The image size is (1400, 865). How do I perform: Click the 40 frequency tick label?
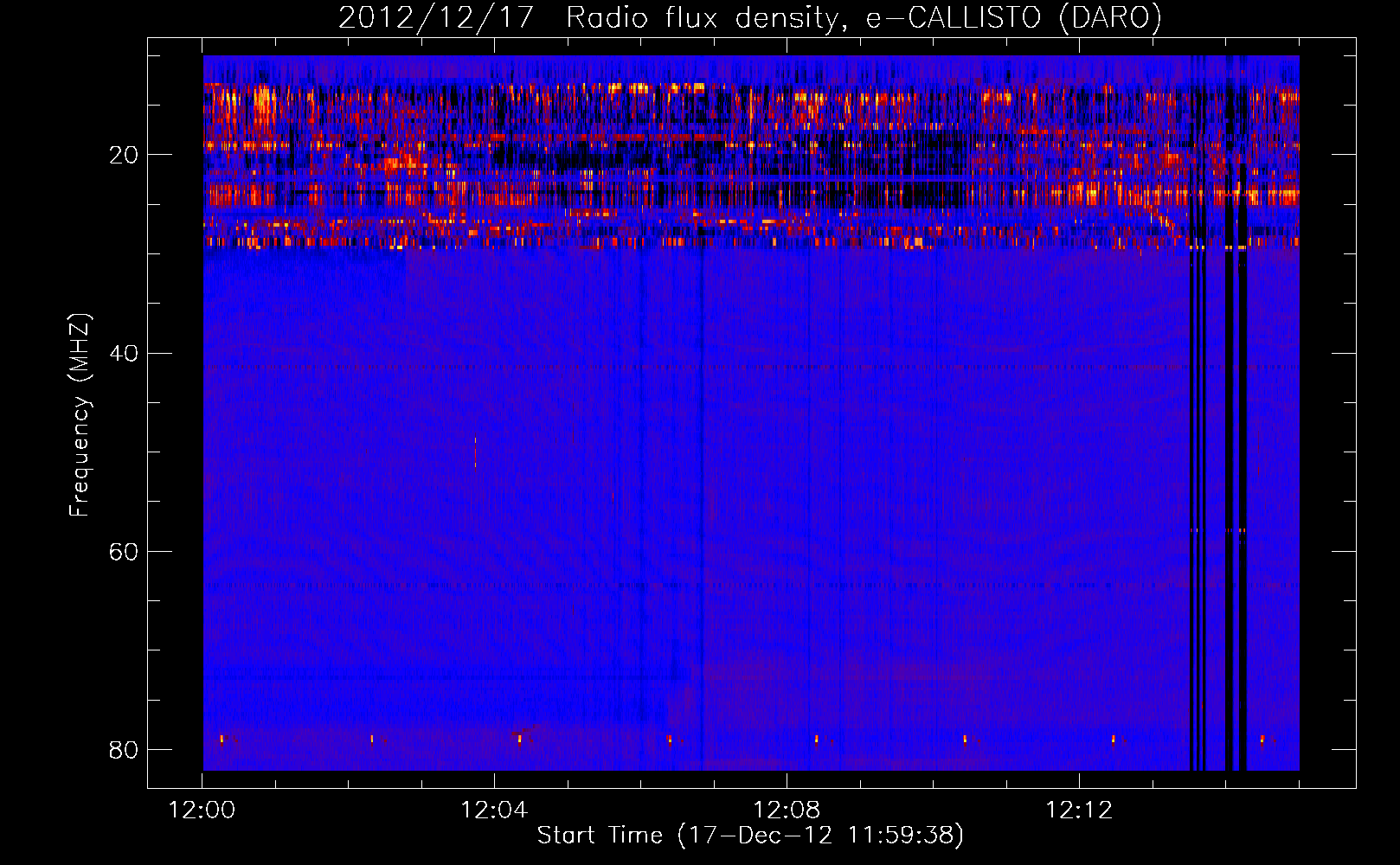point(123,354)
